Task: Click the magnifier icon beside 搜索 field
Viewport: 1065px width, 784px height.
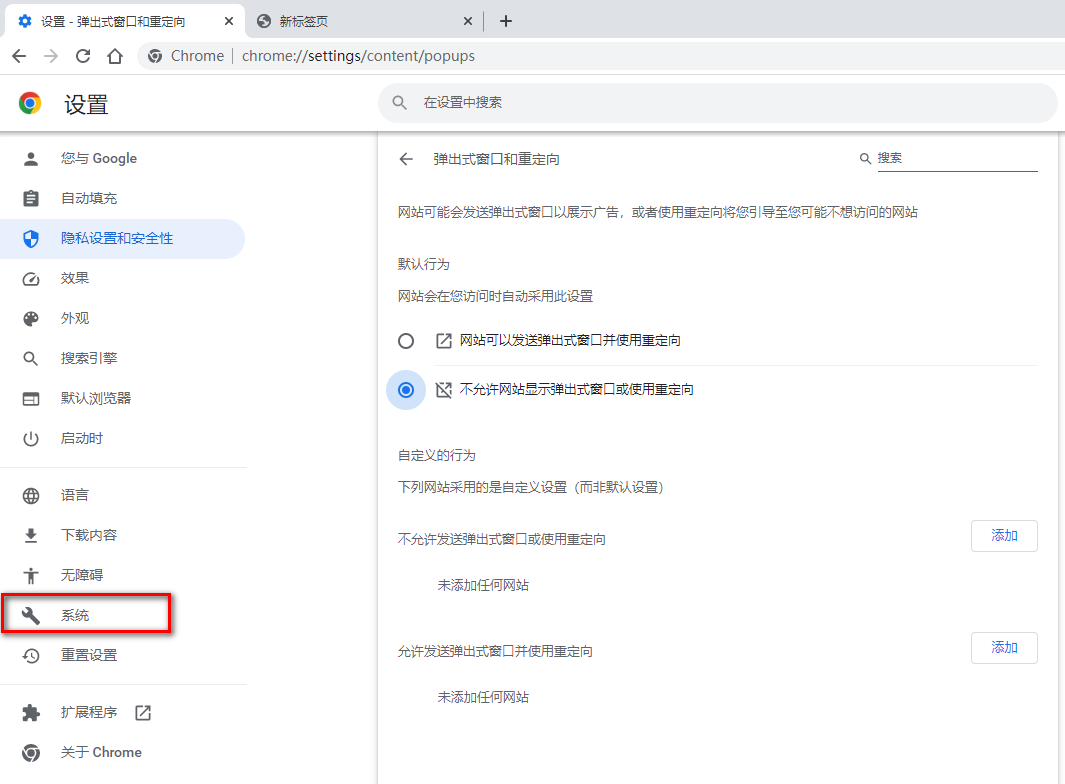Action: pos(865,158)
